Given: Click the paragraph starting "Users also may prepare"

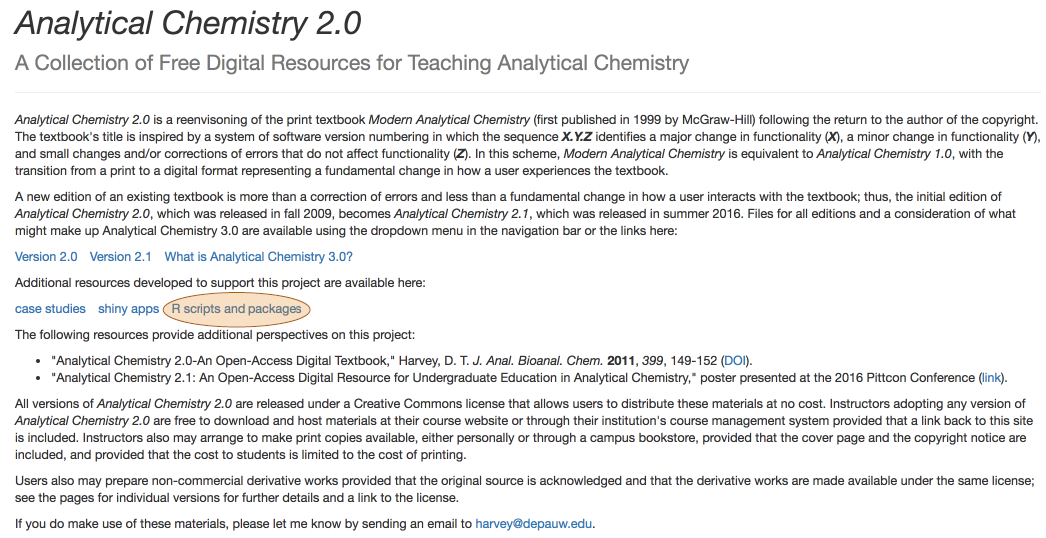Looking at the screenshot, I should click(520, 489).
